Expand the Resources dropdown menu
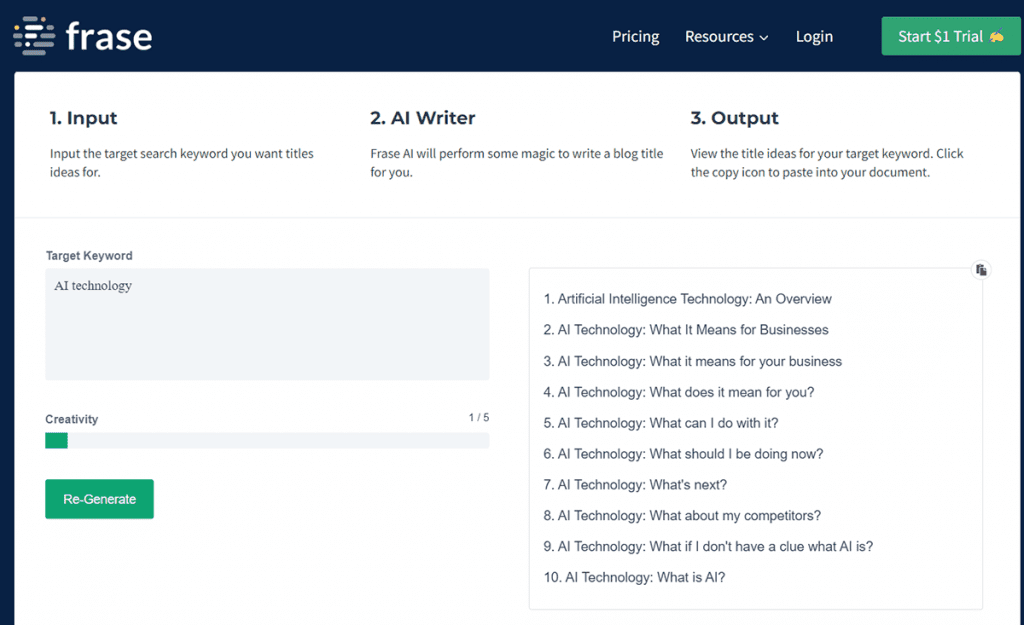The image size is (1024, 625). pos(726,36)
